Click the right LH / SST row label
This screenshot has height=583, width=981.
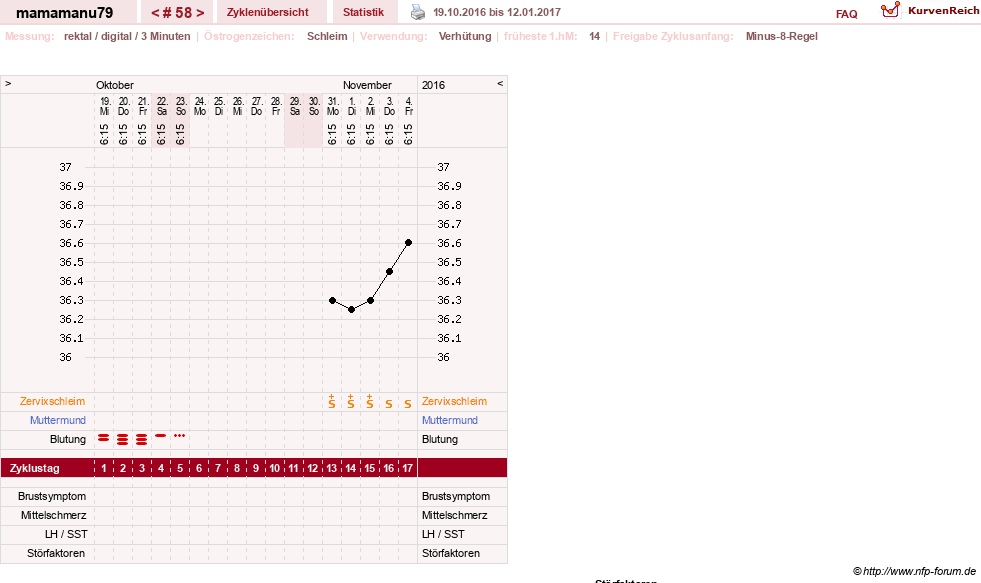443,534
